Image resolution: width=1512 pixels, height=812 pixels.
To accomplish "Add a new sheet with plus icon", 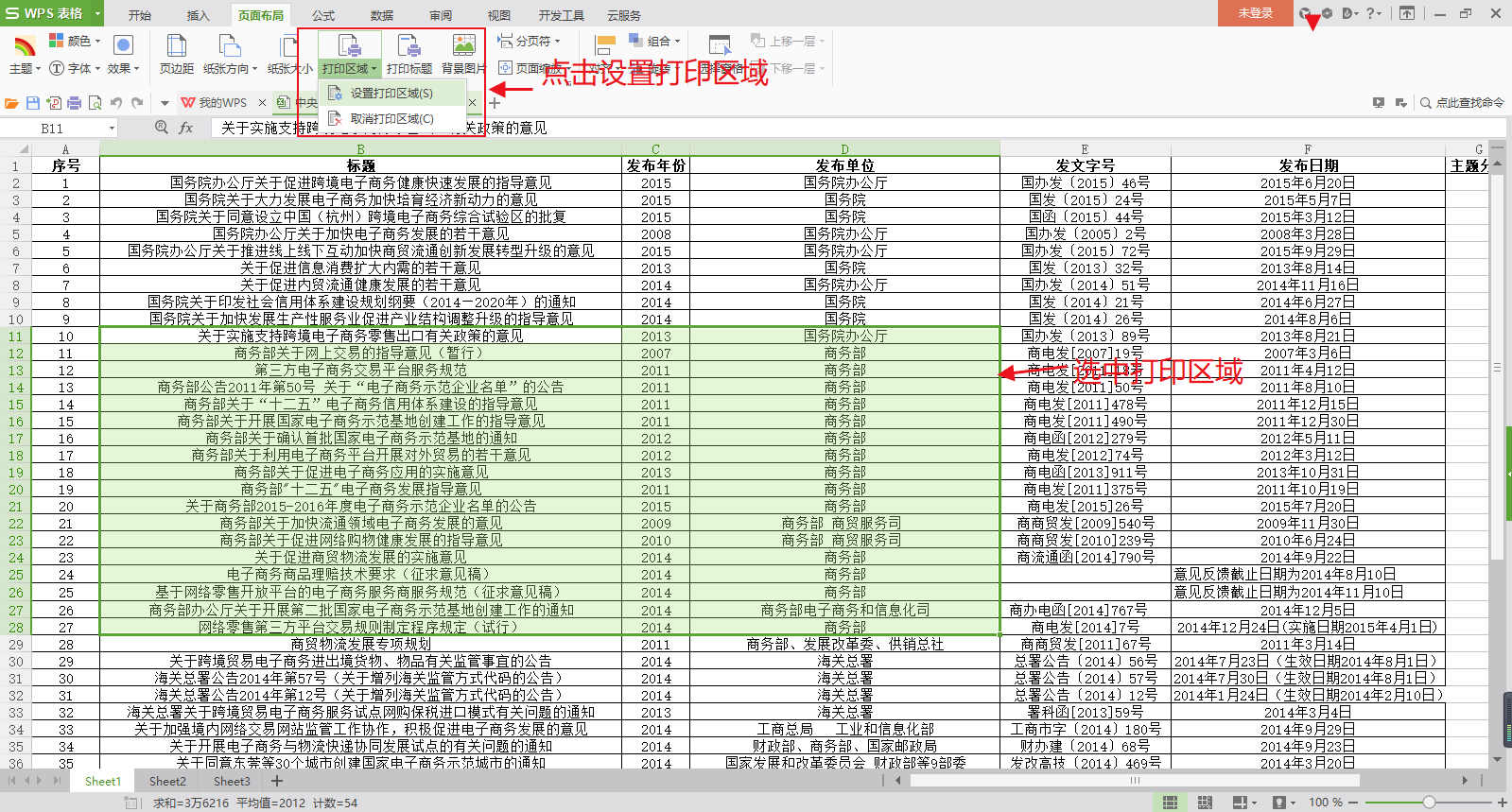I will pos(277,781).
